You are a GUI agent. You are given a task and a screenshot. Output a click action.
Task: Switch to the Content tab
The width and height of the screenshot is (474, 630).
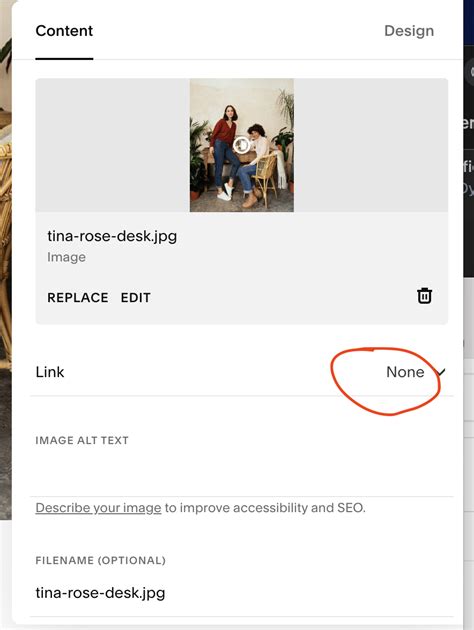point(64,31)
